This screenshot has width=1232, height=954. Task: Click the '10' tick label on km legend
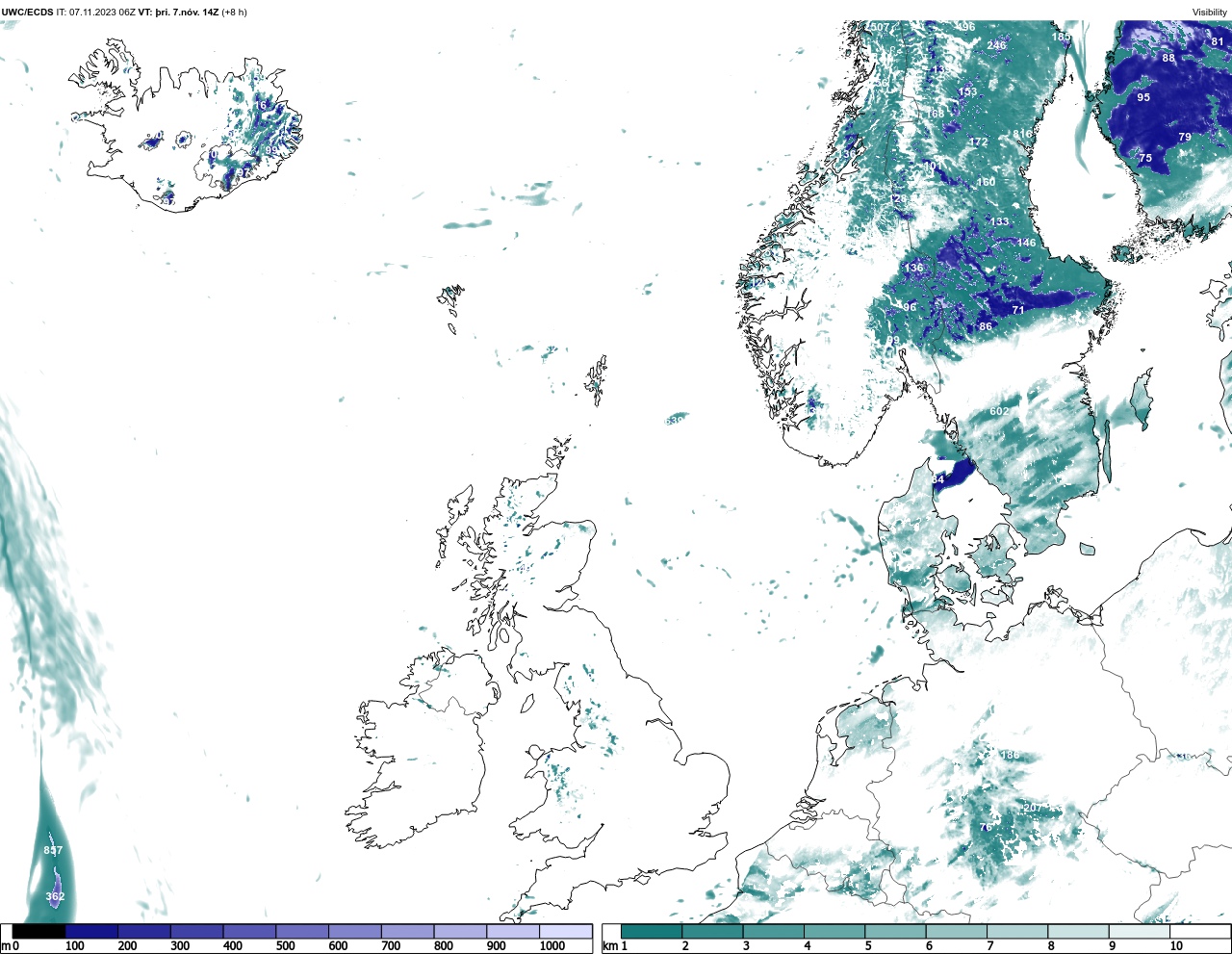click(1176, 946)
